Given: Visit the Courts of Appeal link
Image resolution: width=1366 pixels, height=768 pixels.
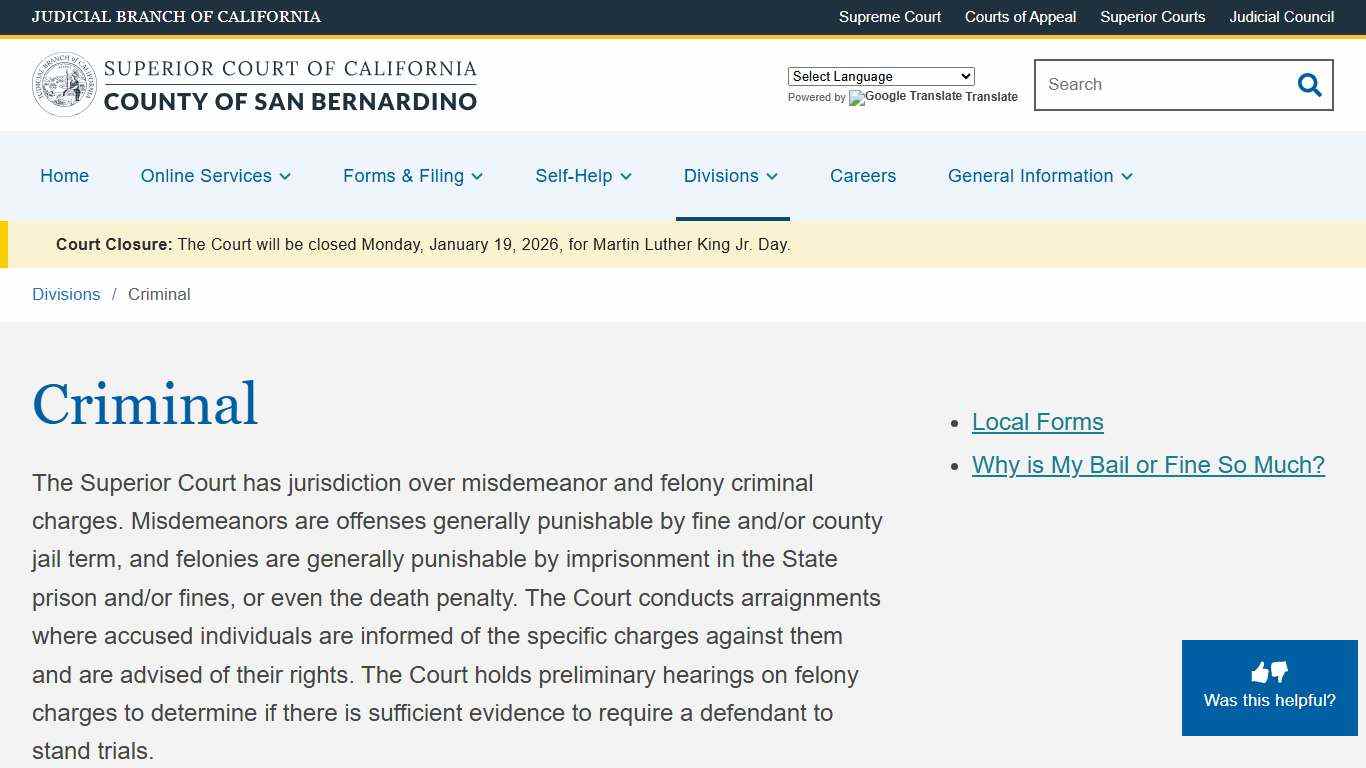Looking at the screenshot, I should pyautogui.click(x=1020, y=17).
